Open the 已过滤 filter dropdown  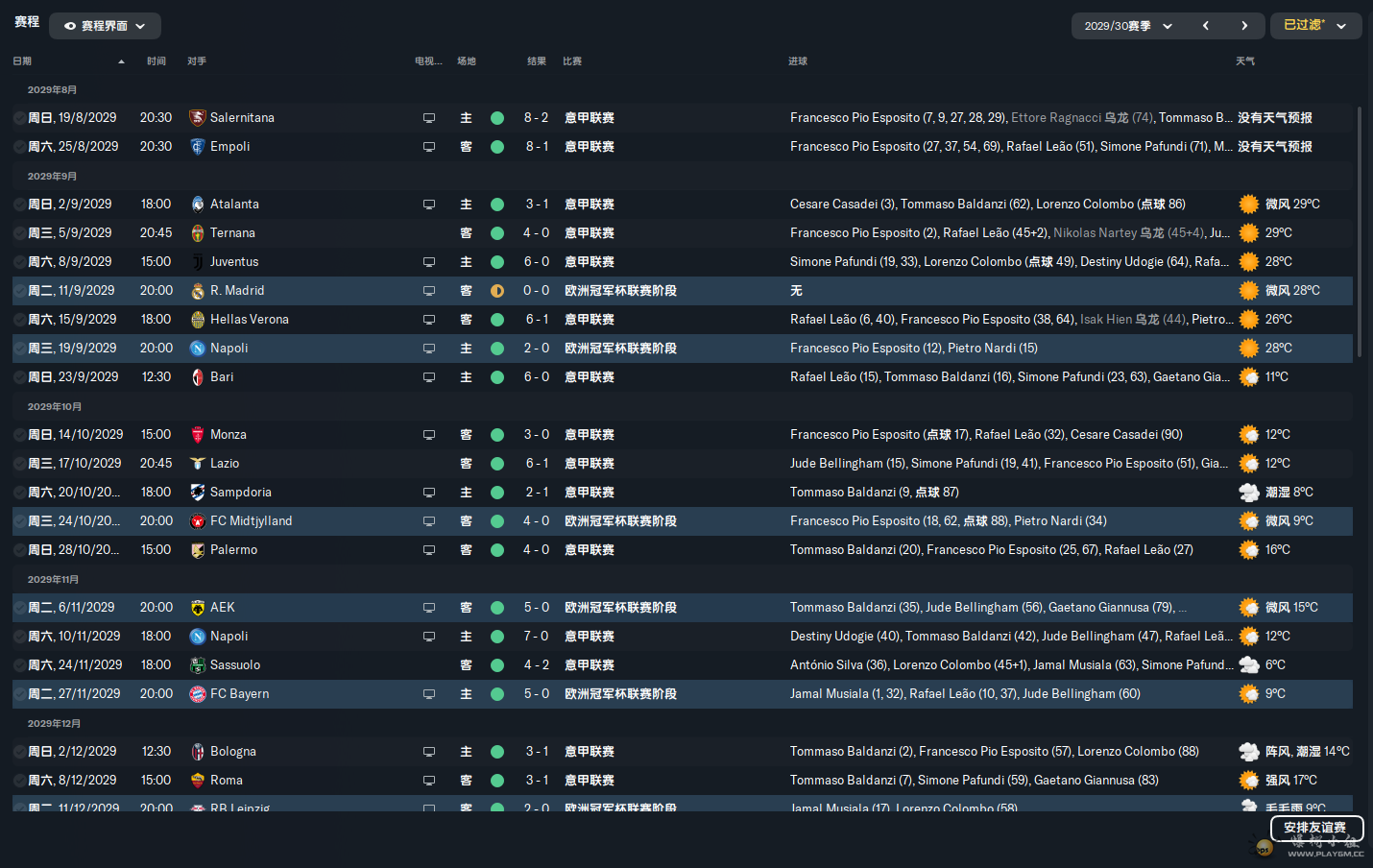[x=1315, y=26]
